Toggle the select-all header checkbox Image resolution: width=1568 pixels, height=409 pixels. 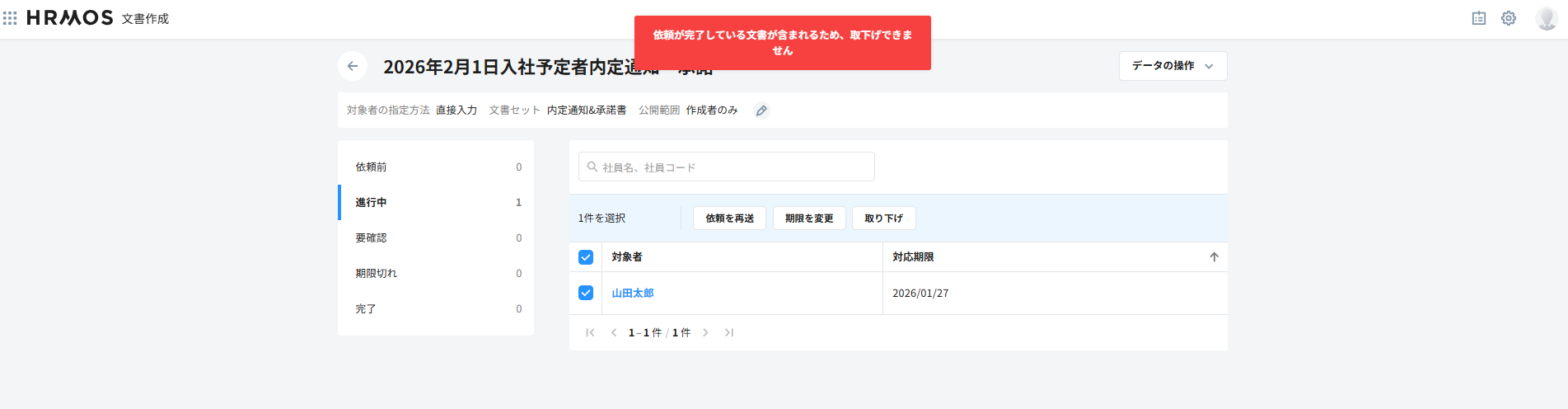[586, 257]
